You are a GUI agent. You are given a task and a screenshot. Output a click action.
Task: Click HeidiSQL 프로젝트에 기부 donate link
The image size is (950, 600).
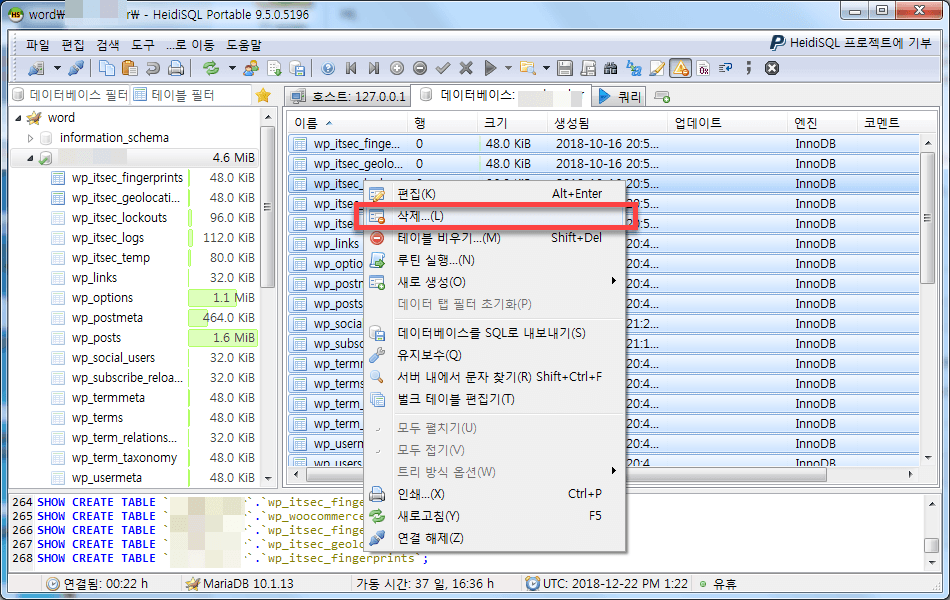tap(851, 42)
